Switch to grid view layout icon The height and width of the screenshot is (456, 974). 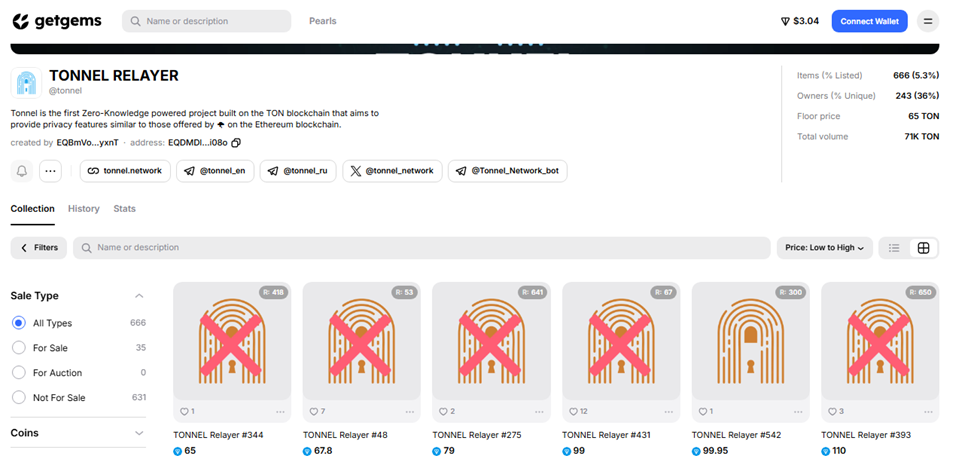pyautogui.click(x=924, y=248)
